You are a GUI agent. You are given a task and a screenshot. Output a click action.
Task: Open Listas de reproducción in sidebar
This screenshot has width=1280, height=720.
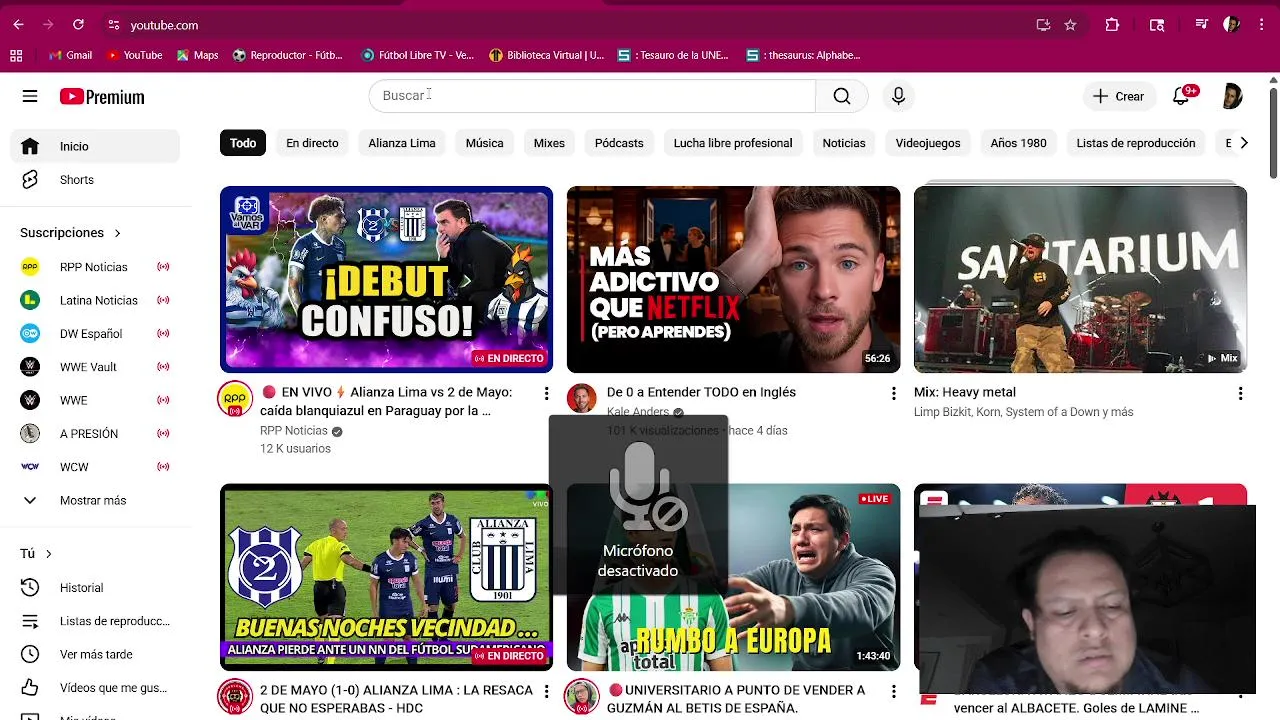95,621
